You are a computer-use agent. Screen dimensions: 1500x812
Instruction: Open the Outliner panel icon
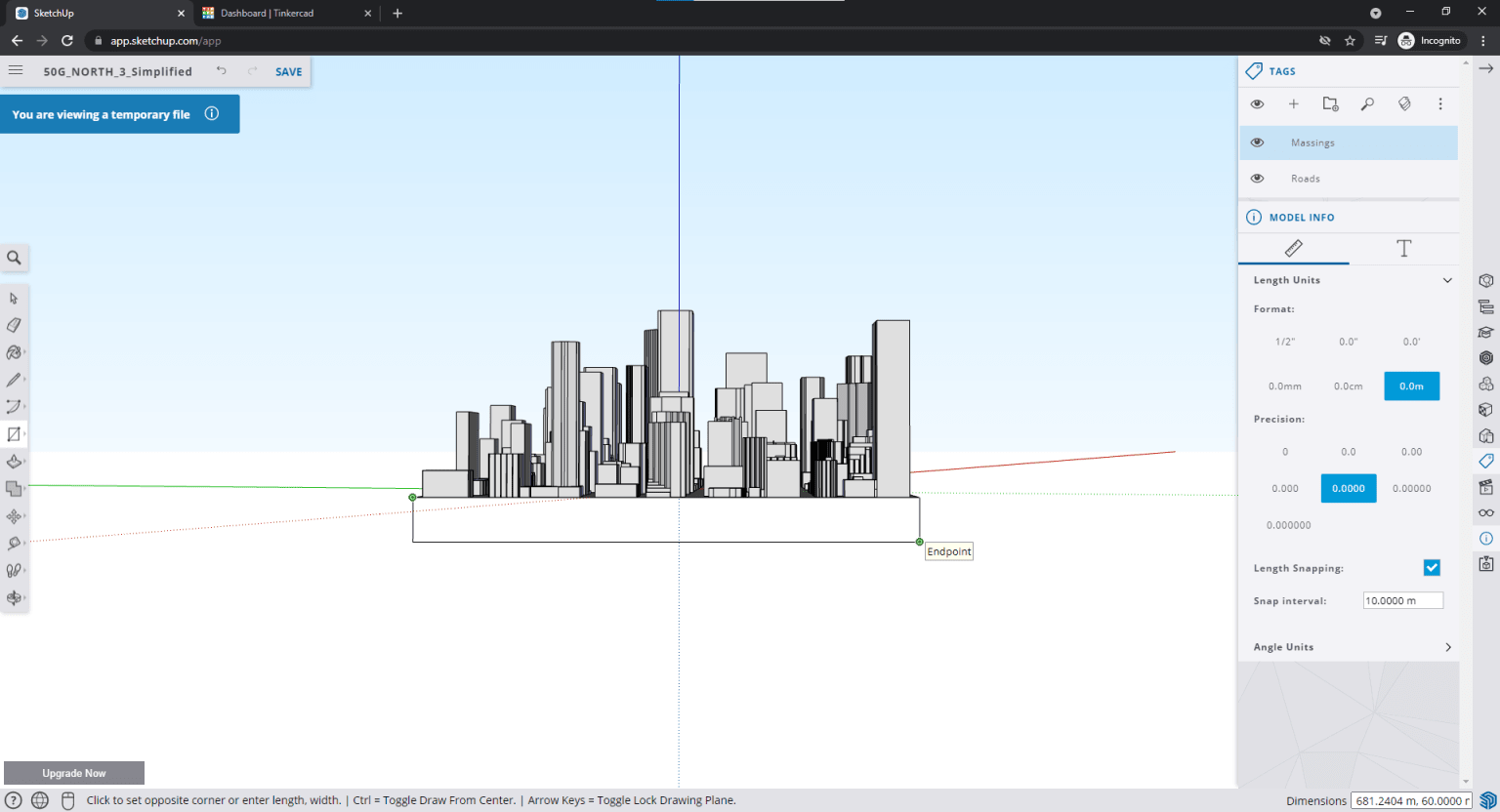(x=1486, y=306)
